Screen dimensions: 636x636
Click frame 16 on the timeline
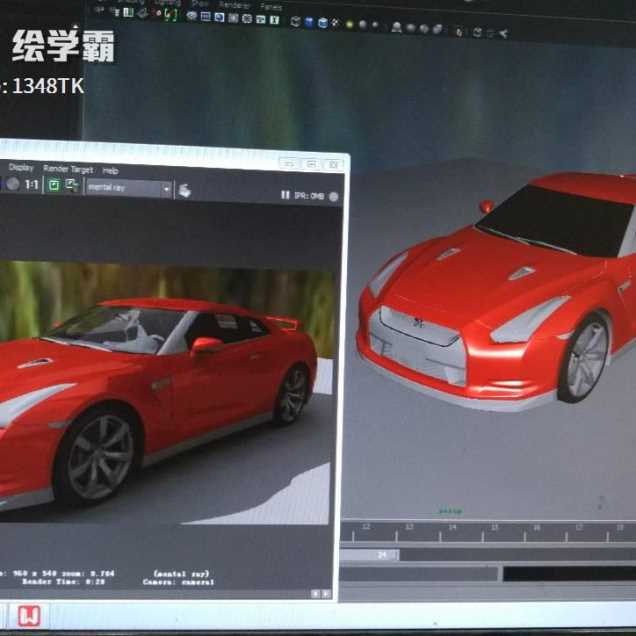pyautogui.click(x=537, y=528)
